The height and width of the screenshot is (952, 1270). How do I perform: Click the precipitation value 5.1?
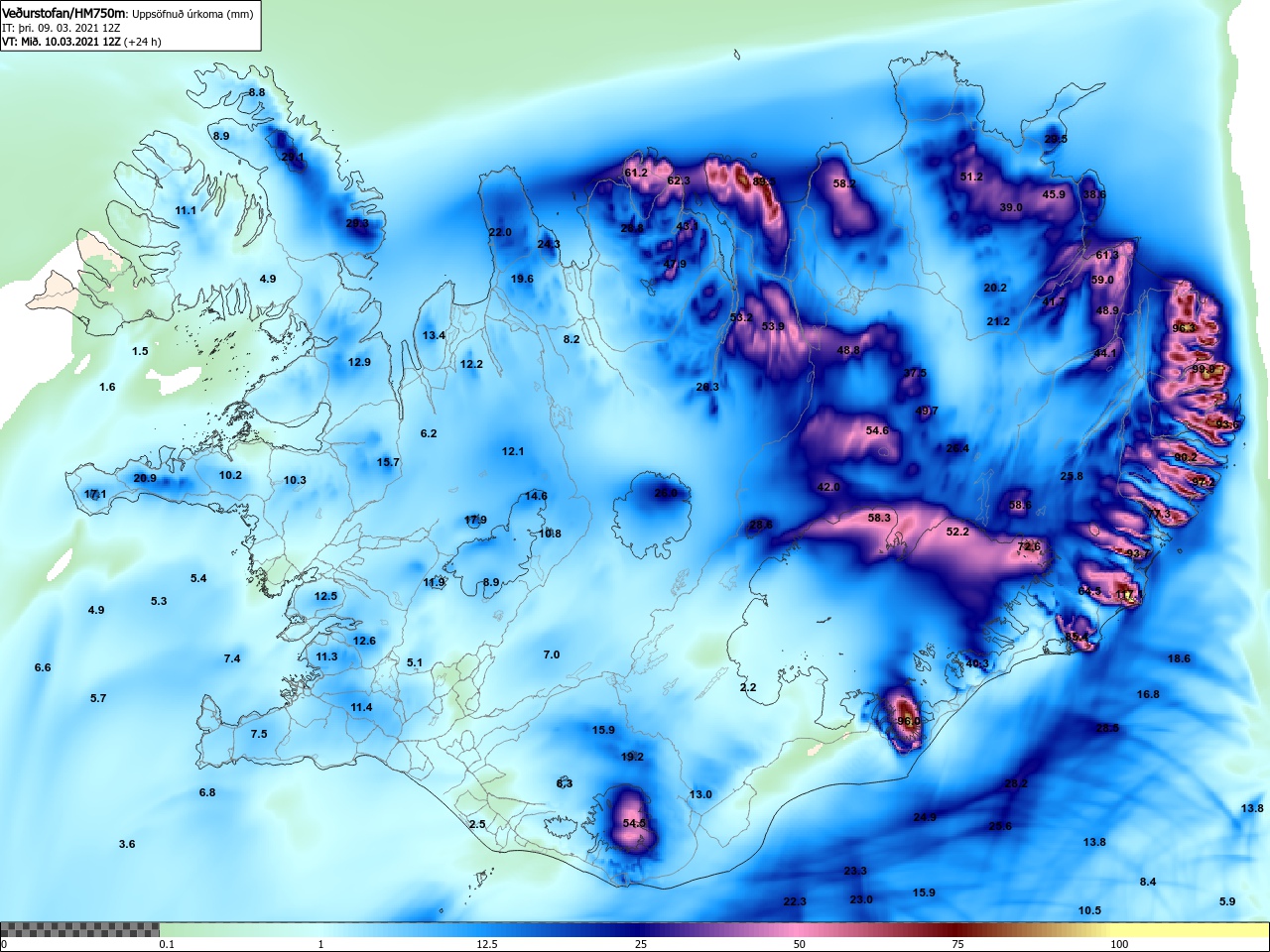pos(415,662)
